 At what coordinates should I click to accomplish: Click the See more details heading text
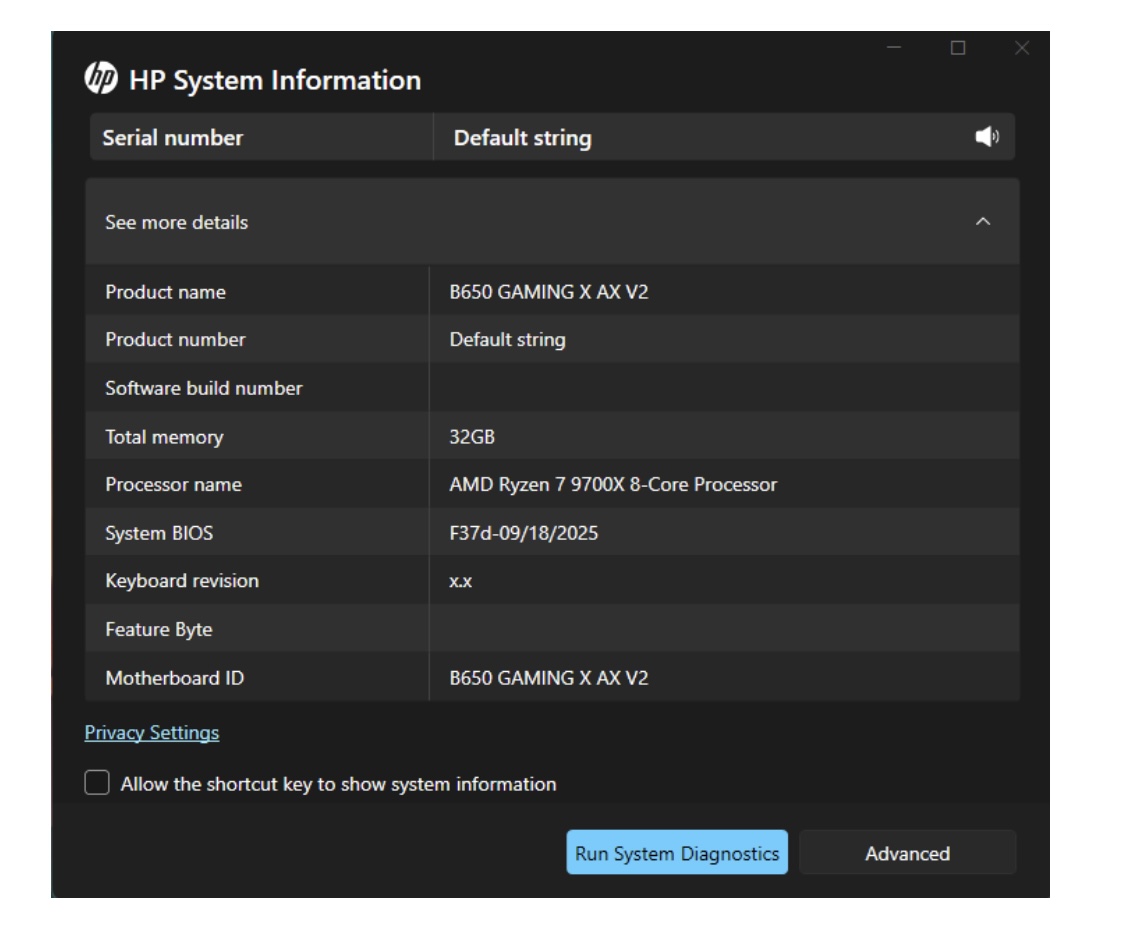[177, 223]
